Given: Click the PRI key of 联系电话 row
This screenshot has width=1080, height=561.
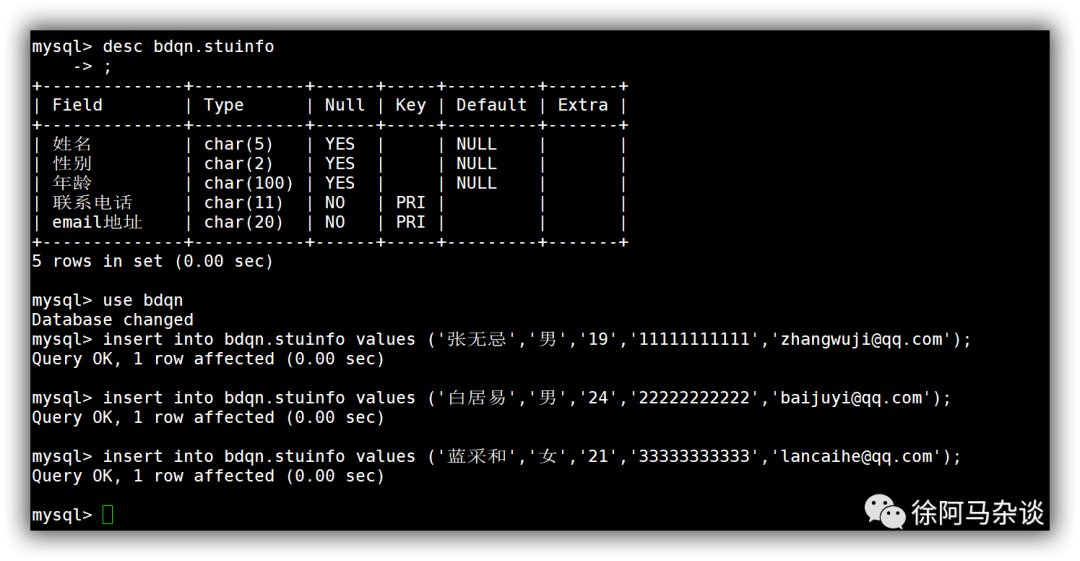Looking at the screenshot, I should [x=411, y=203].
